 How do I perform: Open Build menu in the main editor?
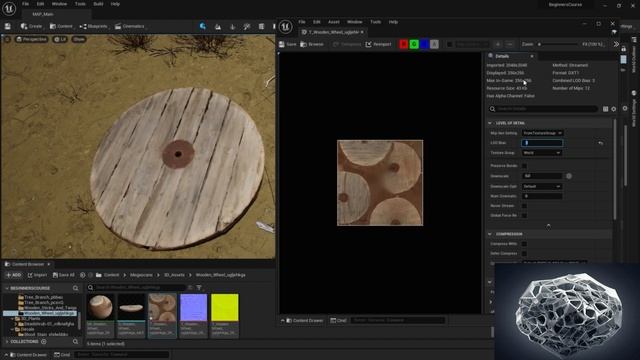(x=98, y=4)
